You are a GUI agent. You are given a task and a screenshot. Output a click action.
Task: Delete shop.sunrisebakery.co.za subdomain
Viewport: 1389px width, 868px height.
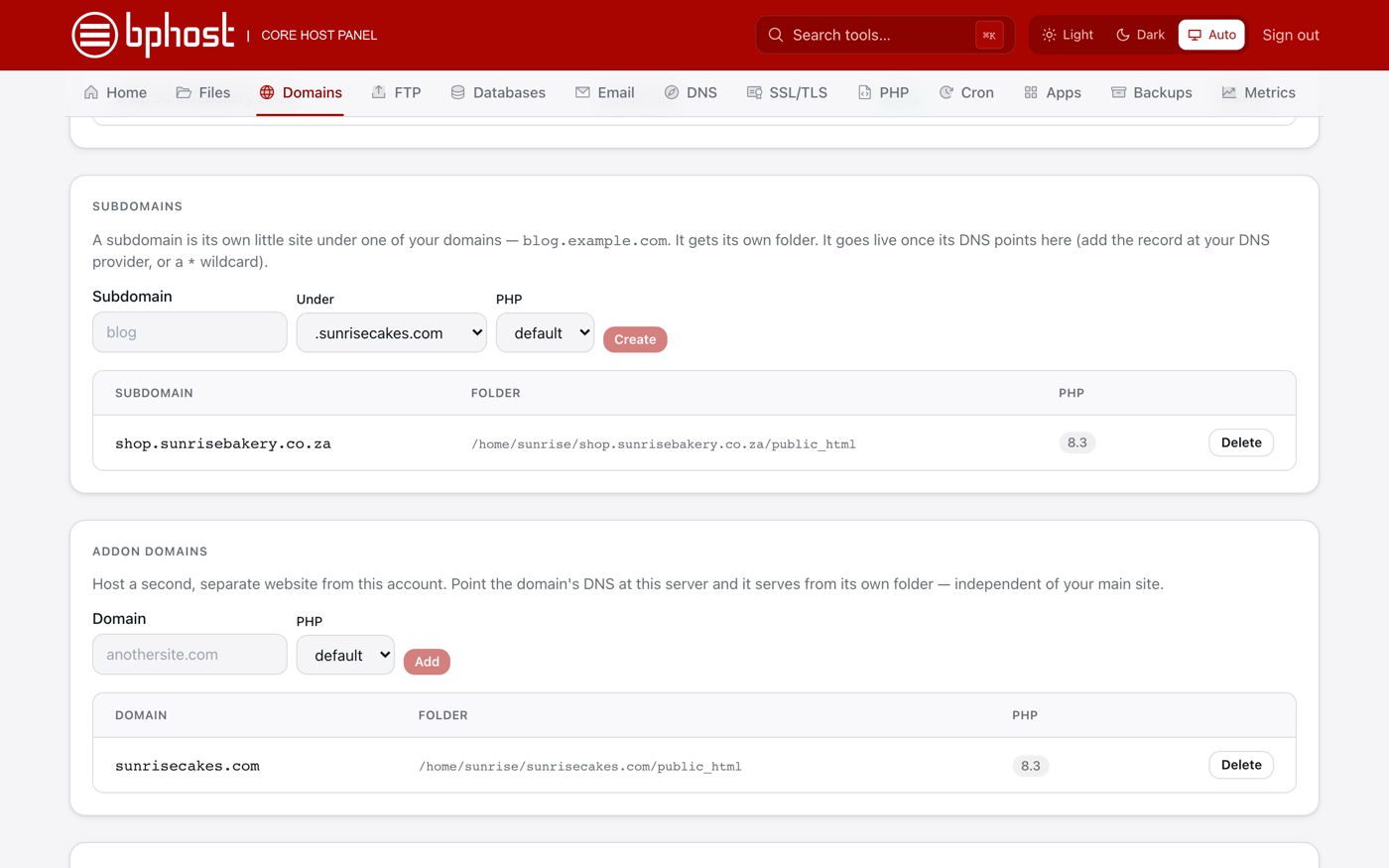pos(1241,442)
